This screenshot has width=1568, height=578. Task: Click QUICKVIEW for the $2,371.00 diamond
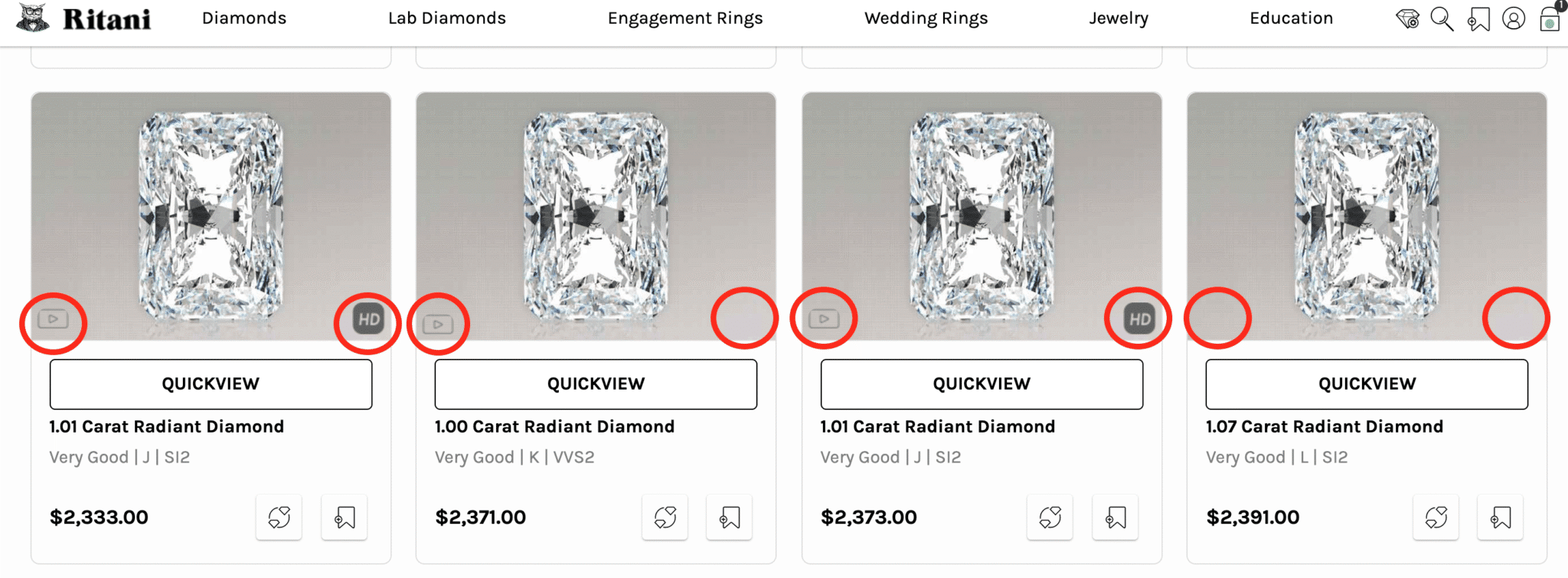click(596, 384)
